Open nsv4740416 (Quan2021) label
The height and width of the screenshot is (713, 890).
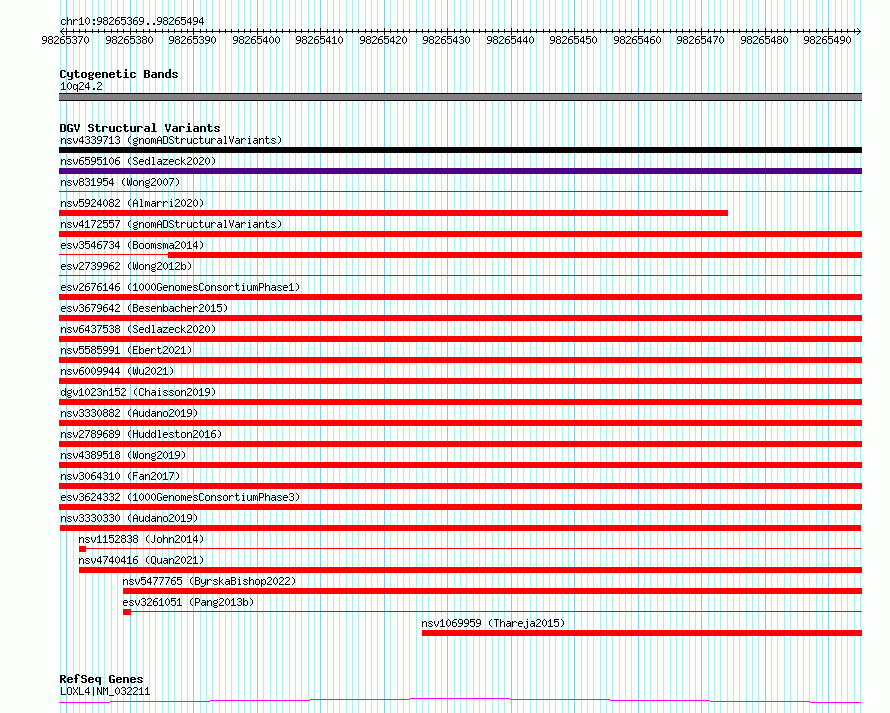pos(141,560)
